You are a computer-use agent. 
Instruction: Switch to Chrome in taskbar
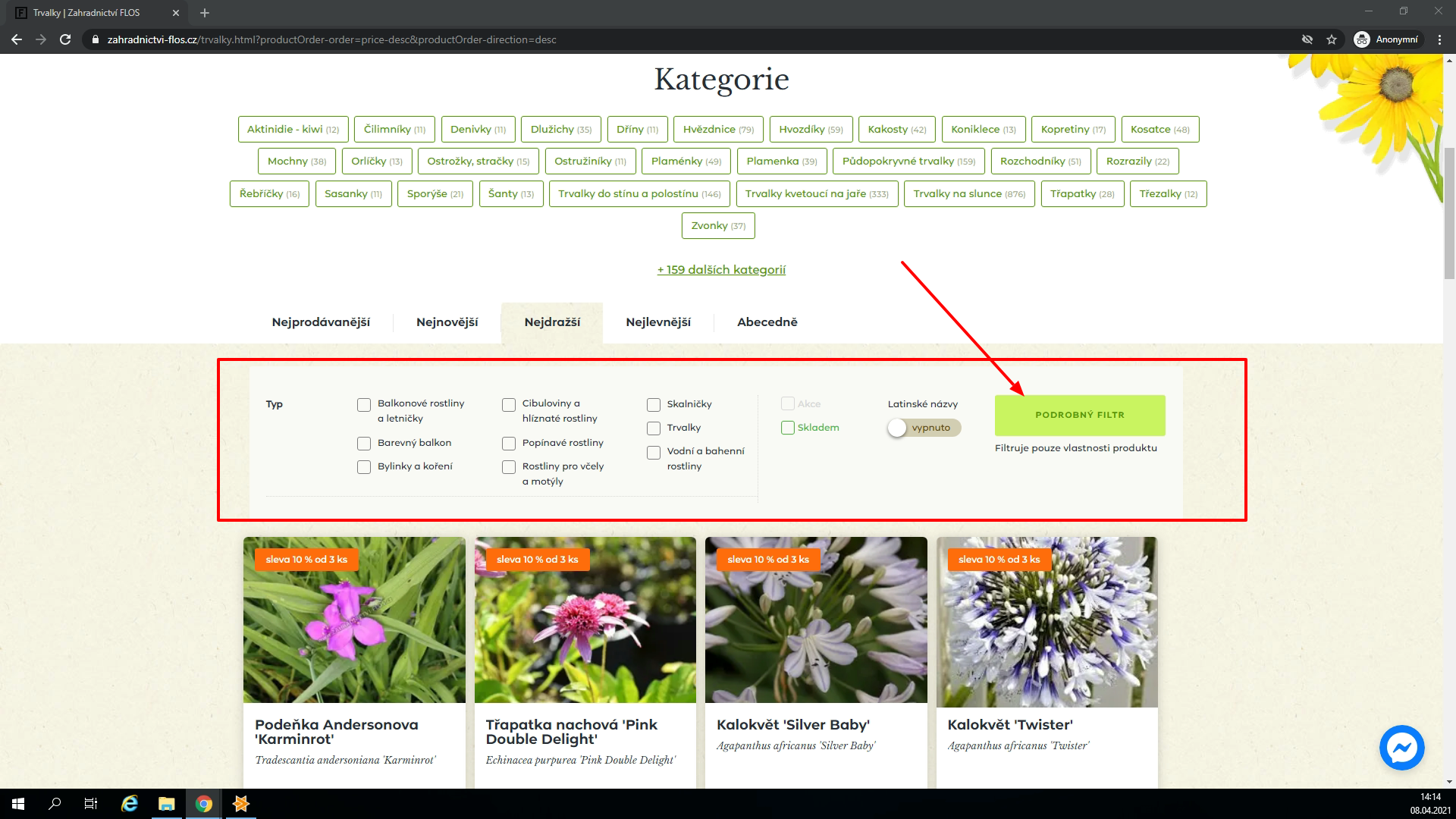point(203,804)
